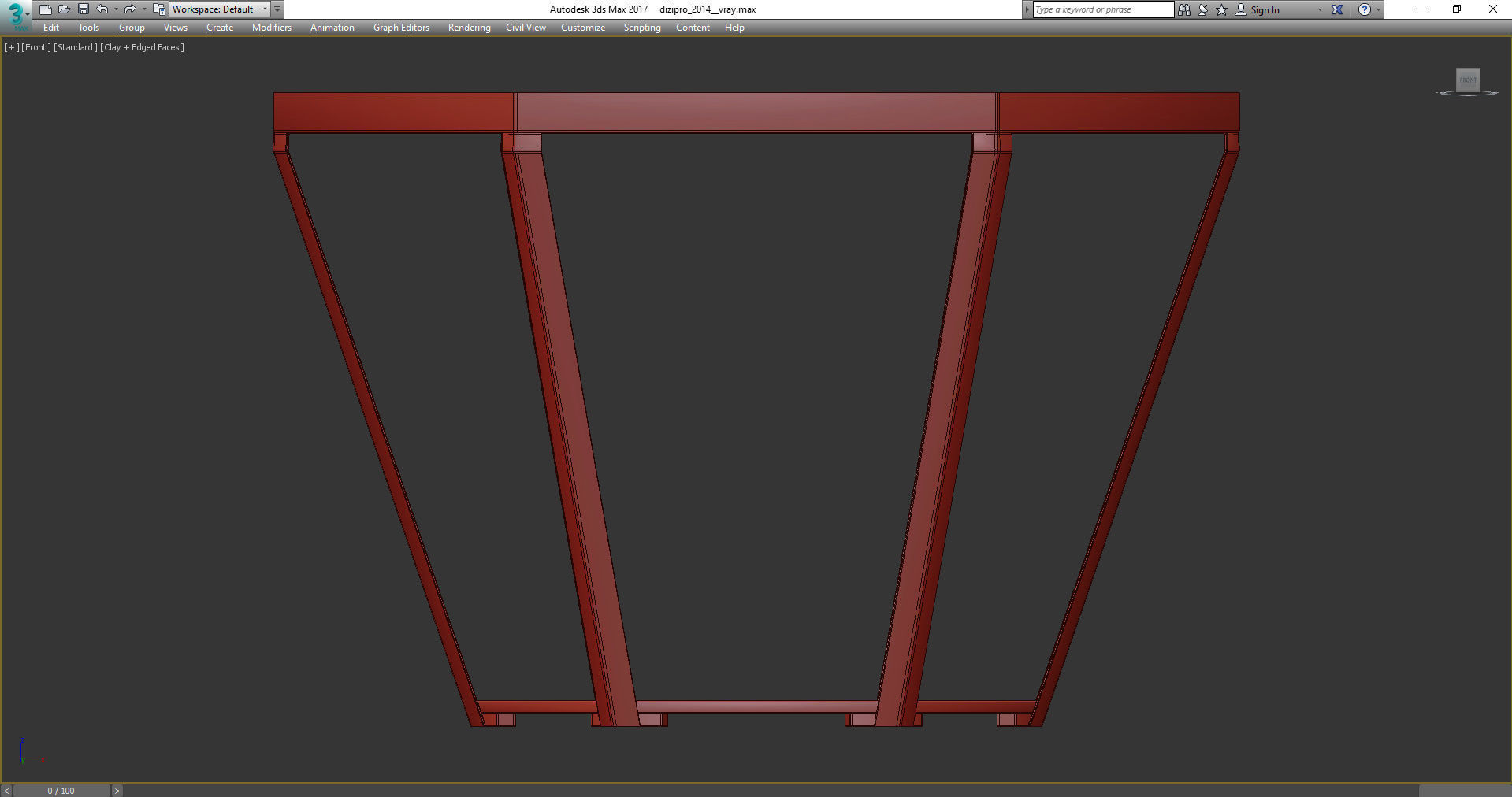Click the Sign In button
This screenshot has height=797, width=1512.
click(x=1258, y=9)
